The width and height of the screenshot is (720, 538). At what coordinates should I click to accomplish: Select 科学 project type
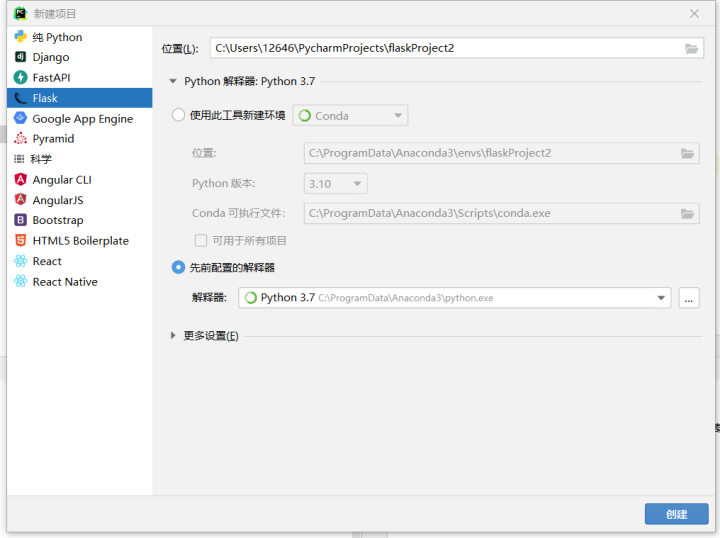coord(79,159)
